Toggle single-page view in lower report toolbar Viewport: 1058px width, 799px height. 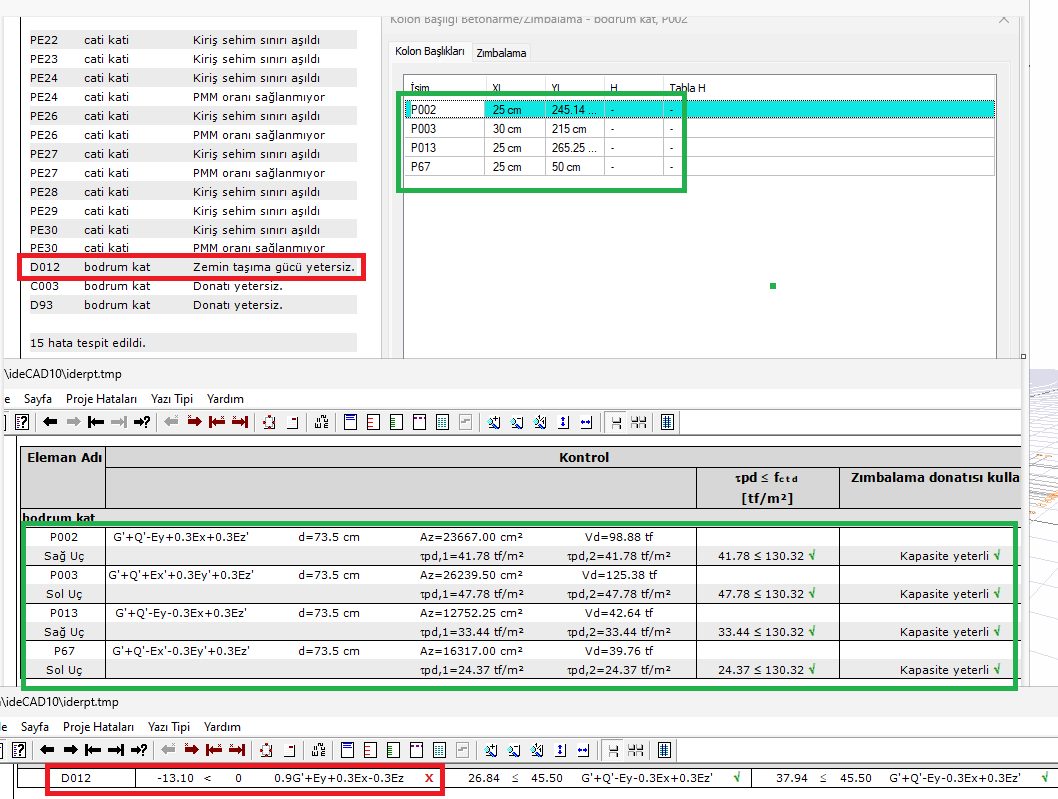tap(613, 750)
